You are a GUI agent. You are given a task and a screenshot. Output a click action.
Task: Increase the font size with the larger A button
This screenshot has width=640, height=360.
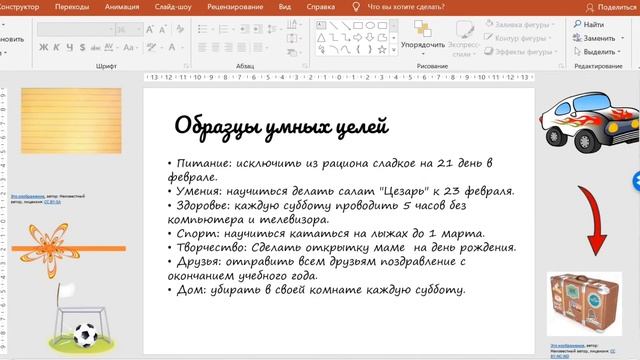(150, 29)
